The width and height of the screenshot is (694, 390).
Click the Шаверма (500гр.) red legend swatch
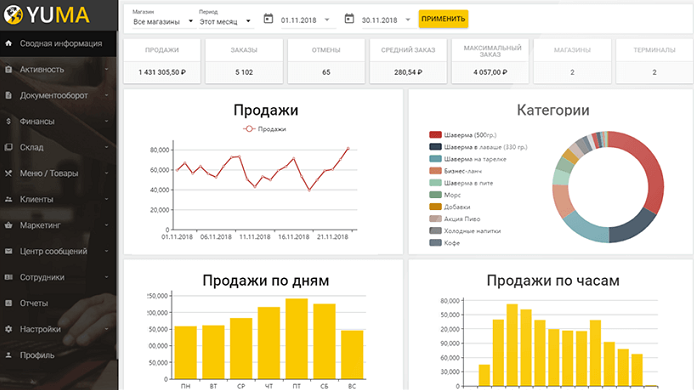tap(435, 135)
